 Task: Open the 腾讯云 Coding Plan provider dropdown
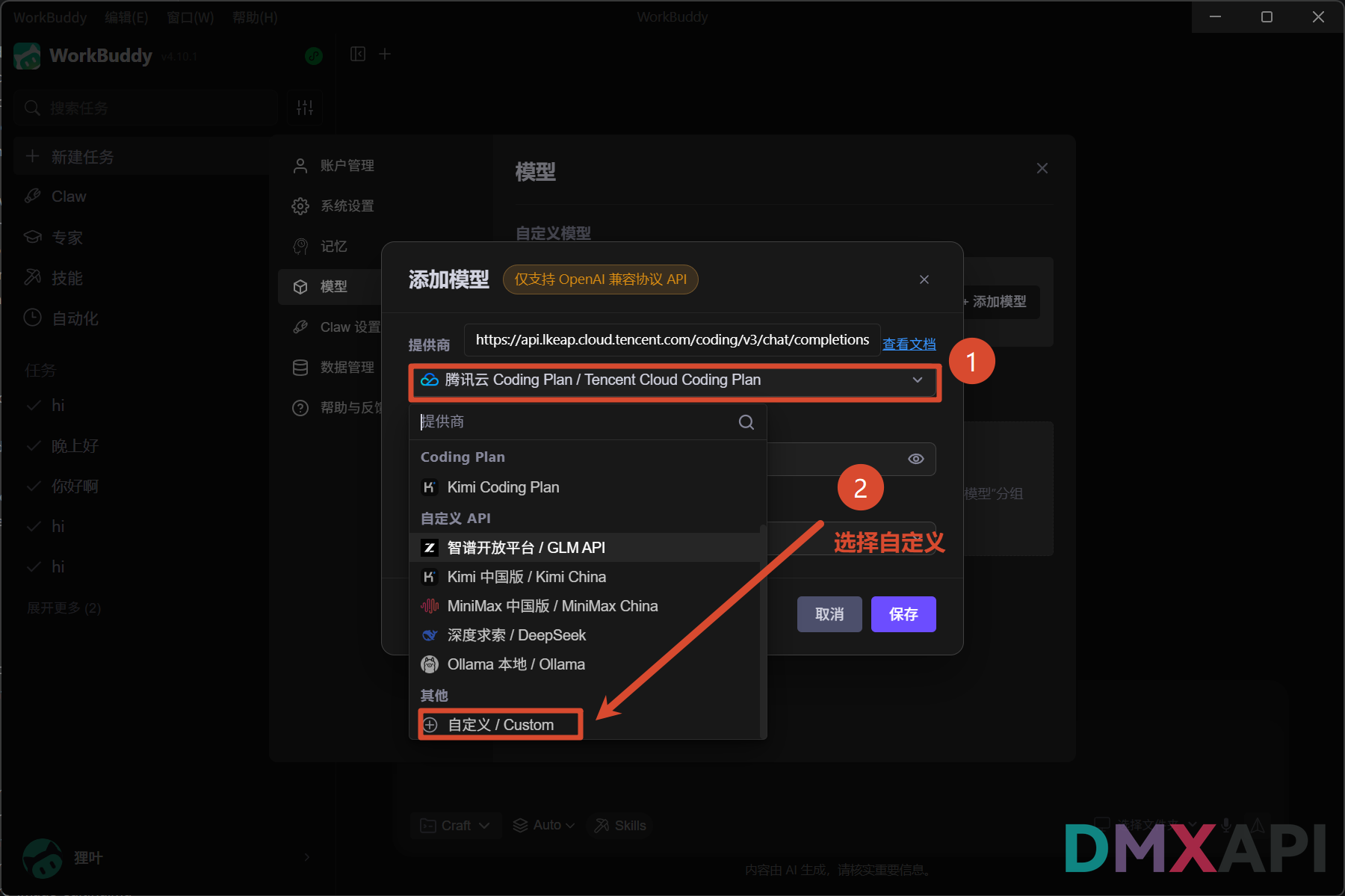(x=672, y=380)
